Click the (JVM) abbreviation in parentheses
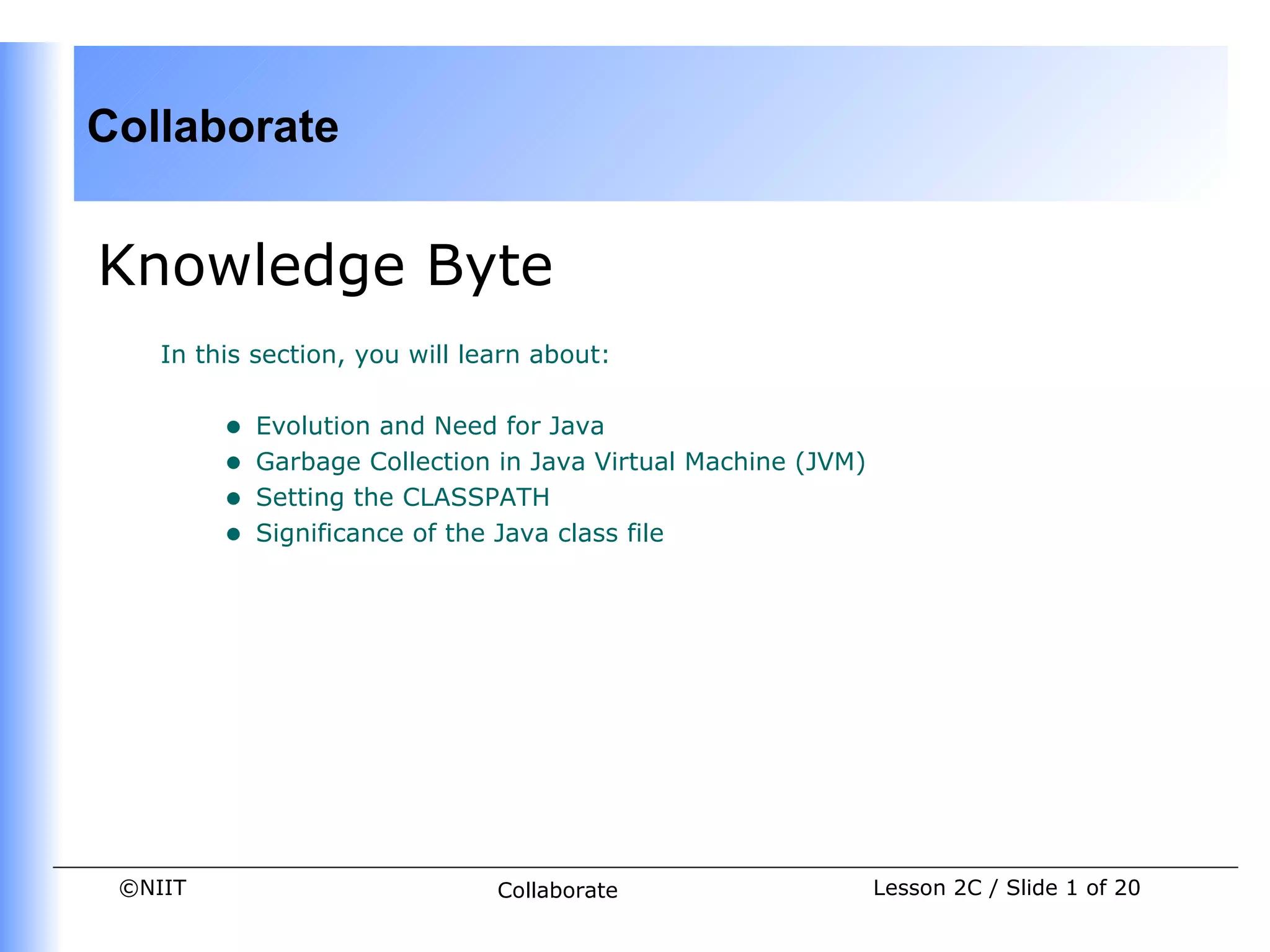Image resolution: width=1270 pixels, height=952 pixels. pyautogui.click(x=830, y=462)
